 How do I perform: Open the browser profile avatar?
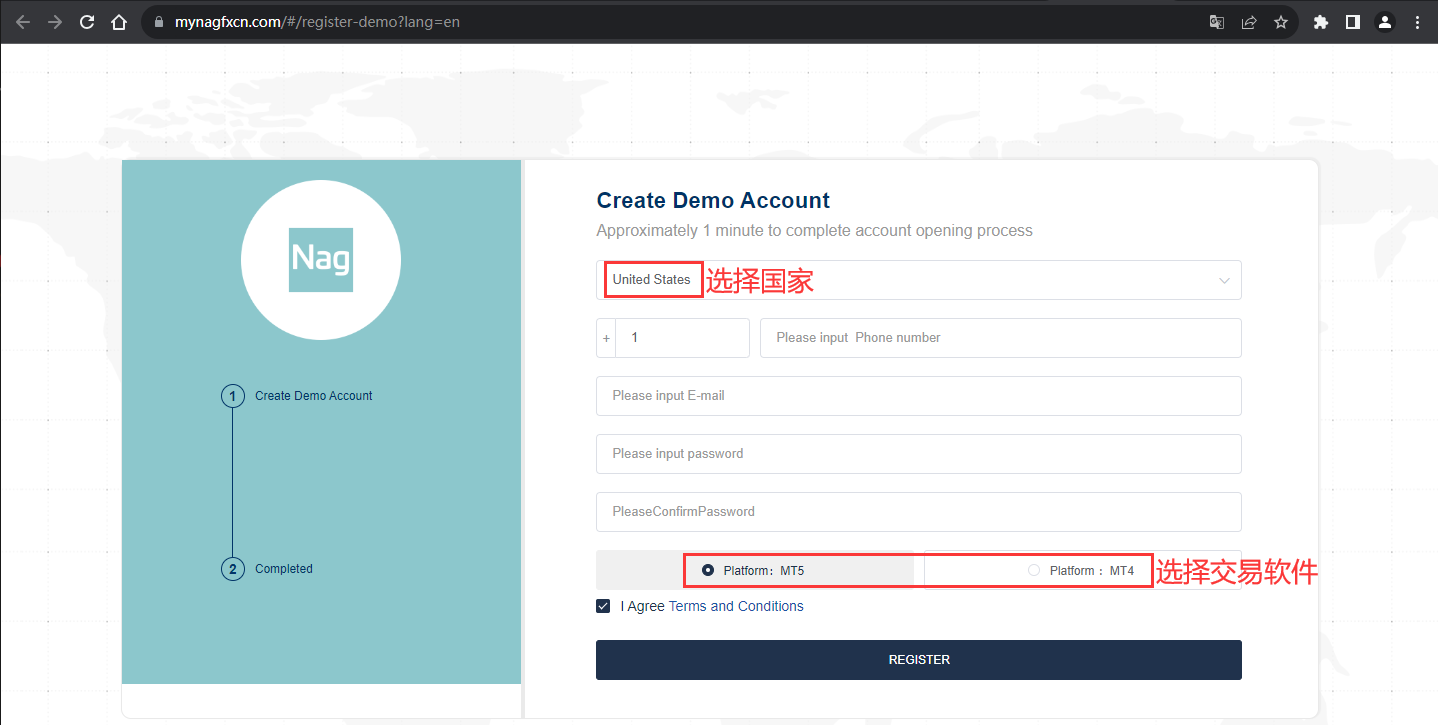[1385, 22]
